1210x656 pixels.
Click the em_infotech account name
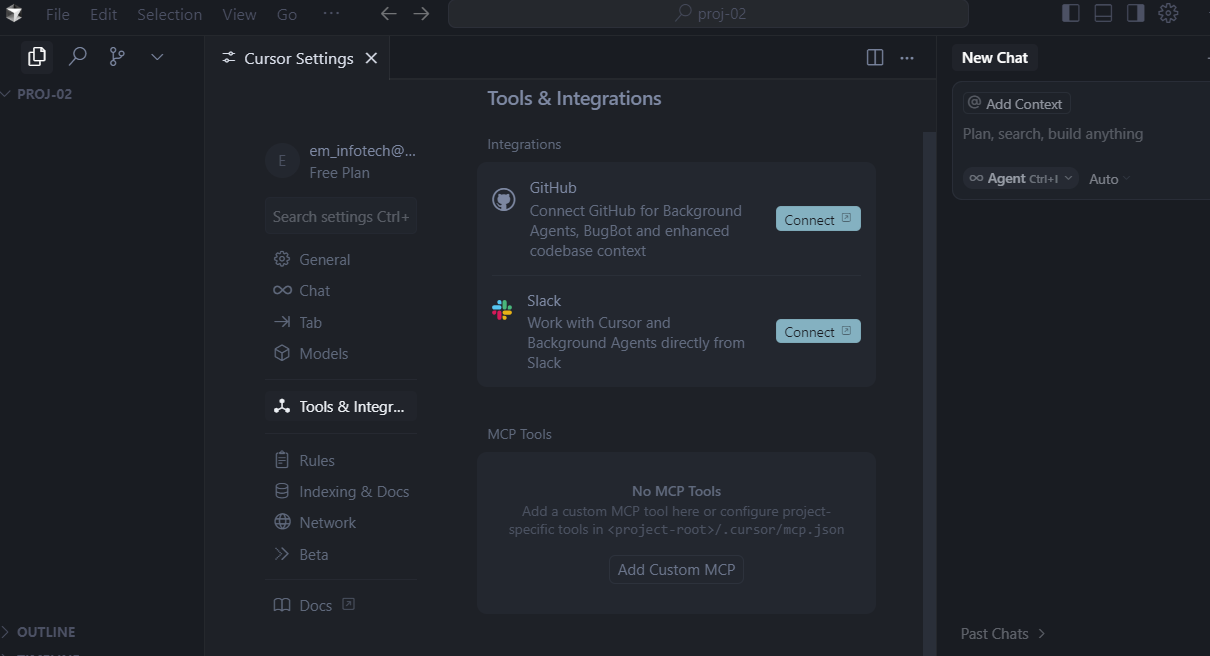point(362,151)
